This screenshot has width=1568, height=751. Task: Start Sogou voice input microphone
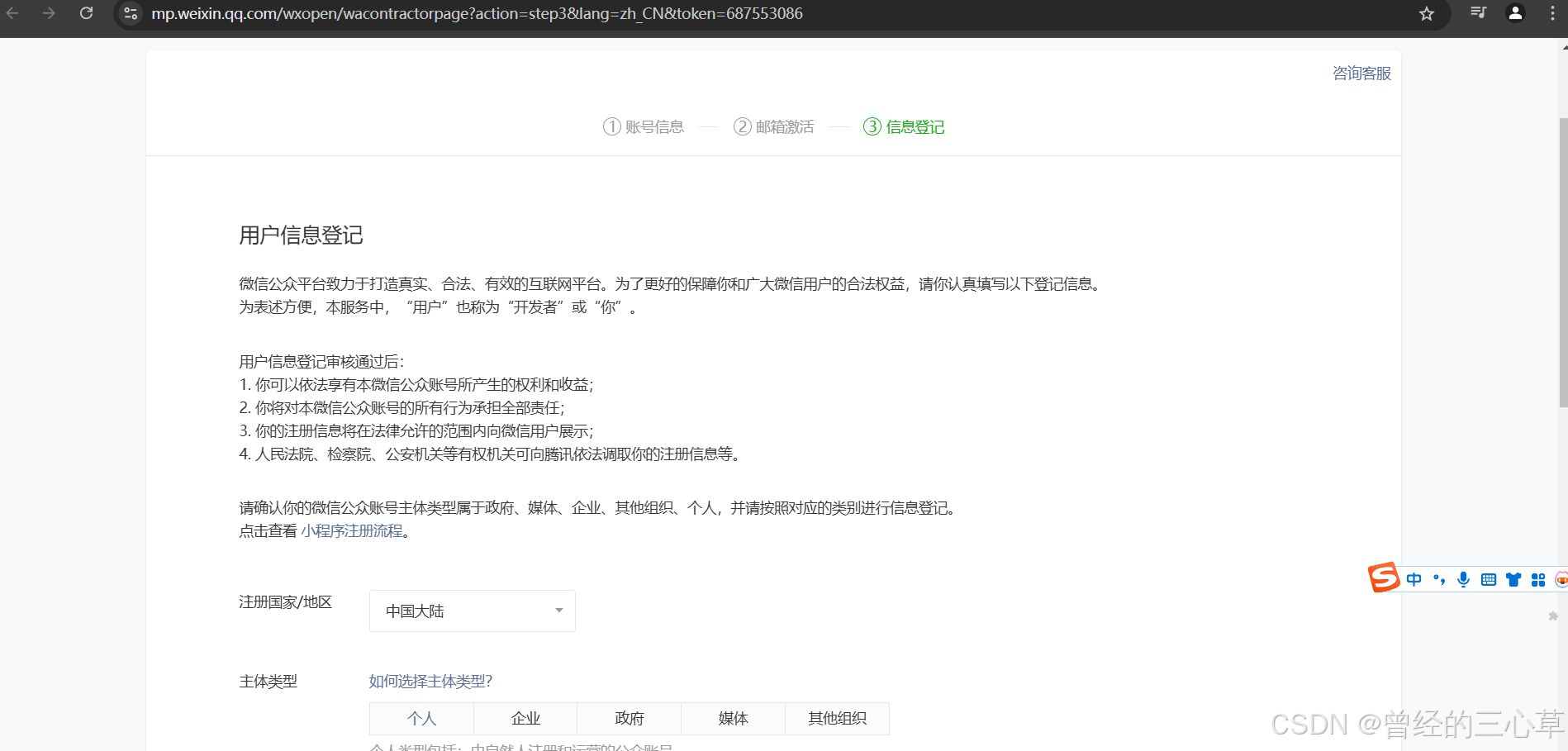click(x=1463, y=580)
